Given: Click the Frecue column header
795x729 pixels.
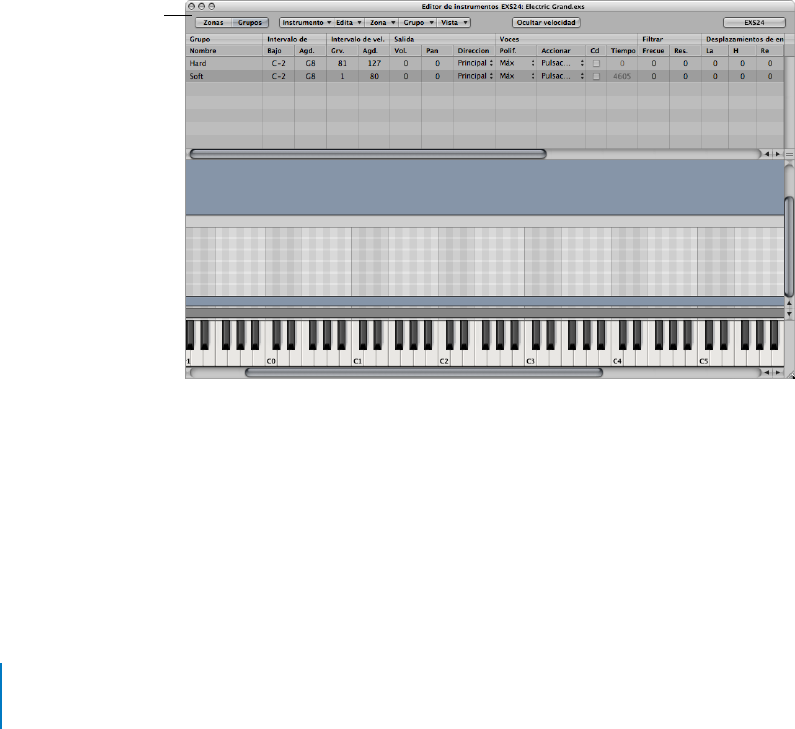Looking at the screenshot, I should [x=653, y=51].
